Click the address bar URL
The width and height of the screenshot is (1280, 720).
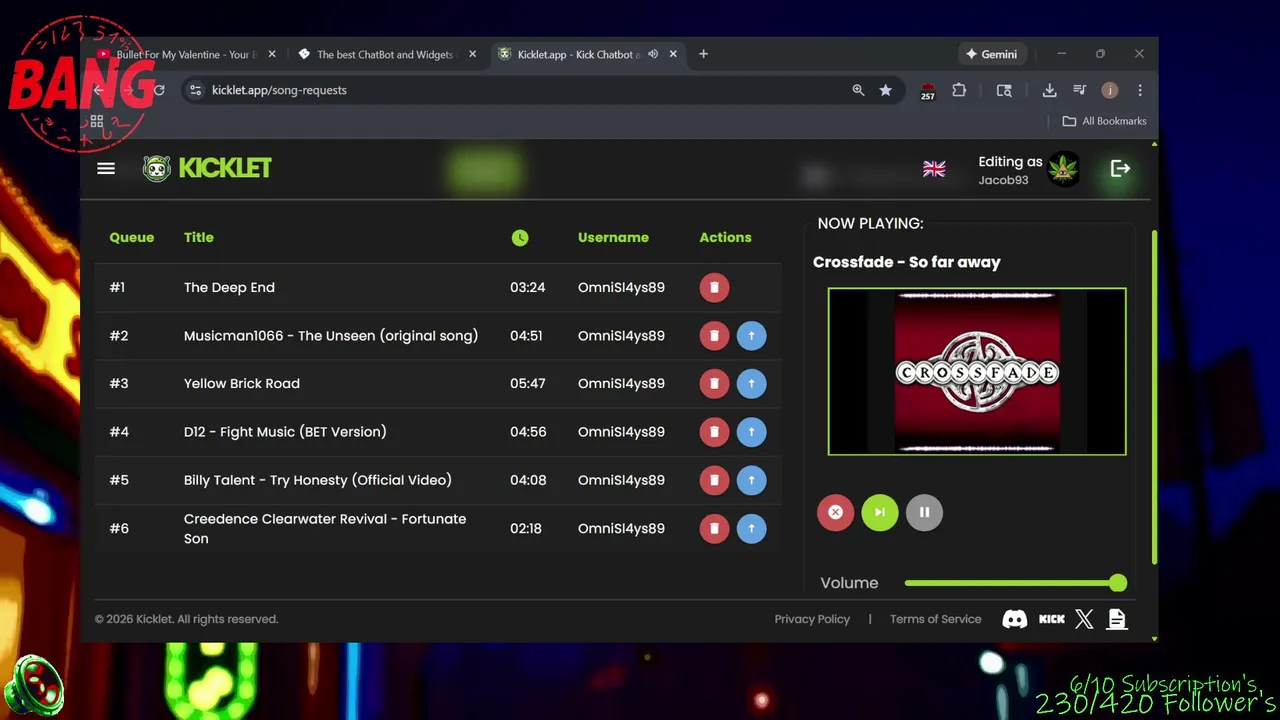click(x=279, y=90)
